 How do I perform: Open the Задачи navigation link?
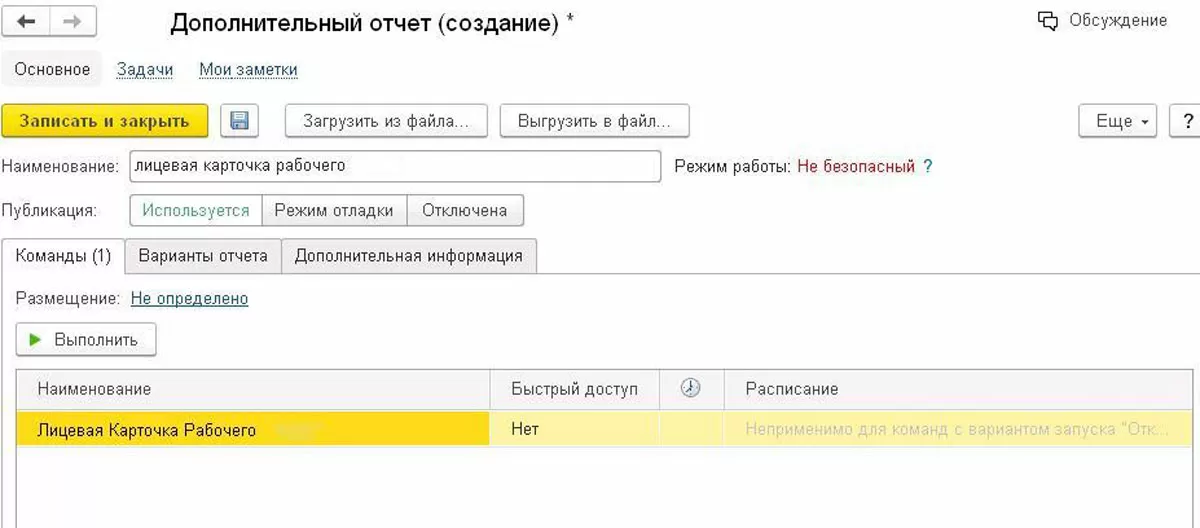click(x=145, y=70)
